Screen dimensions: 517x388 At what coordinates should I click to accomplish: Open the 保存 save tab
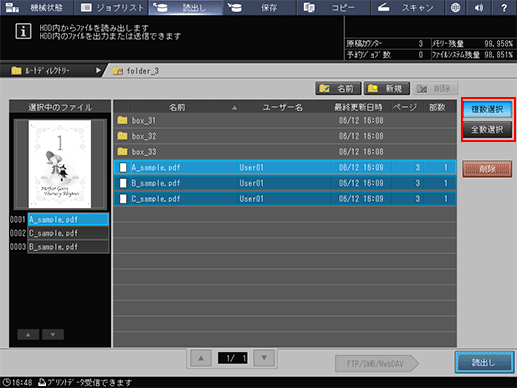[259, 7]
